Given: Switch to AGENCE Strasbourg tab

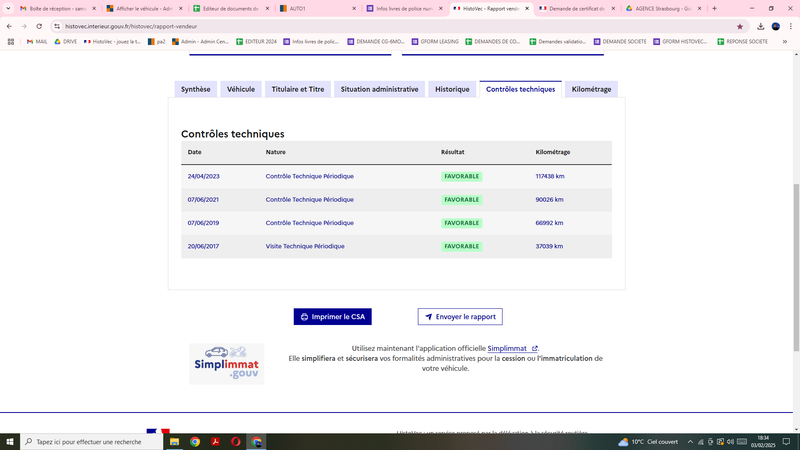Looking at the screenshot, I should [x=663, y=9].
